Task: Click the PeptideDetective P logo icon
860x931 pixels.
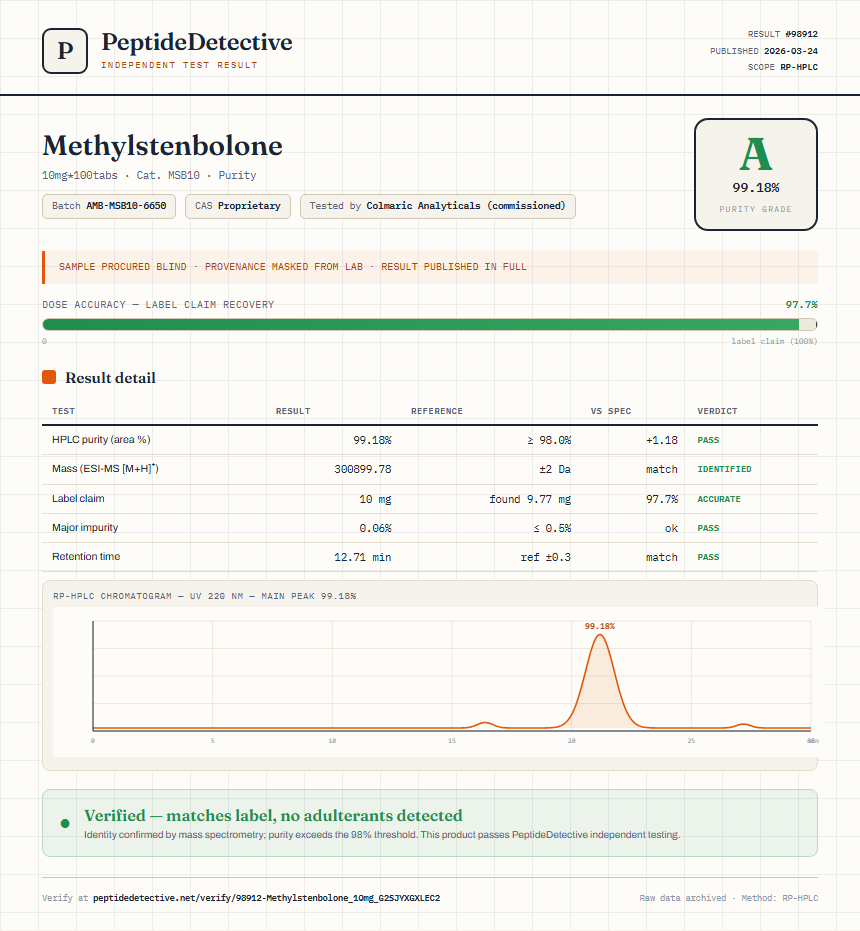Action: pyautogui.click(x=65, y=51)
